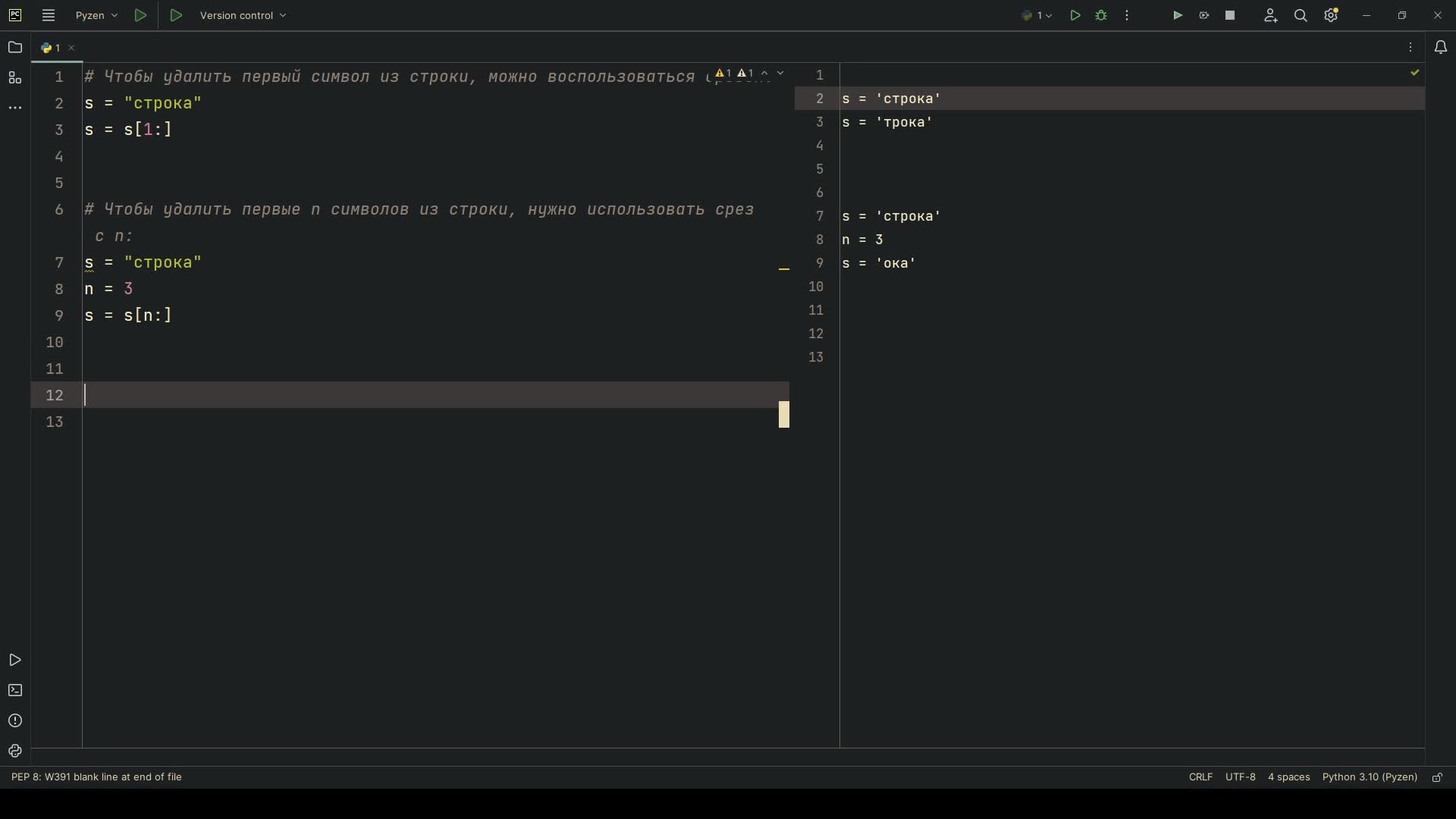Switch Python 3.10 (Pyzen) interpreter
This screenshot has height=819, width=1456.
[1370, 777]
